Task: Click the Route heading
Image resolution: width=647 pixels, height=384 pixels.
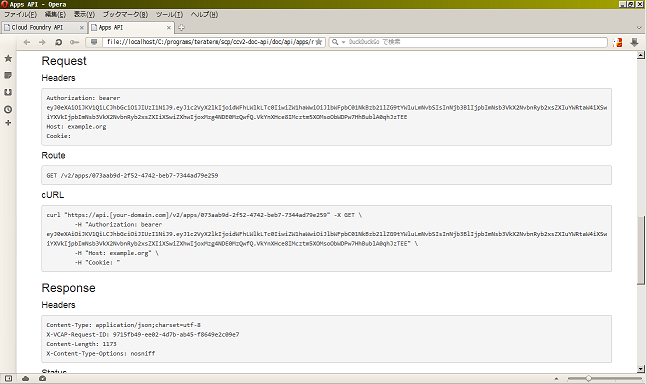Action: click(53, 155)
